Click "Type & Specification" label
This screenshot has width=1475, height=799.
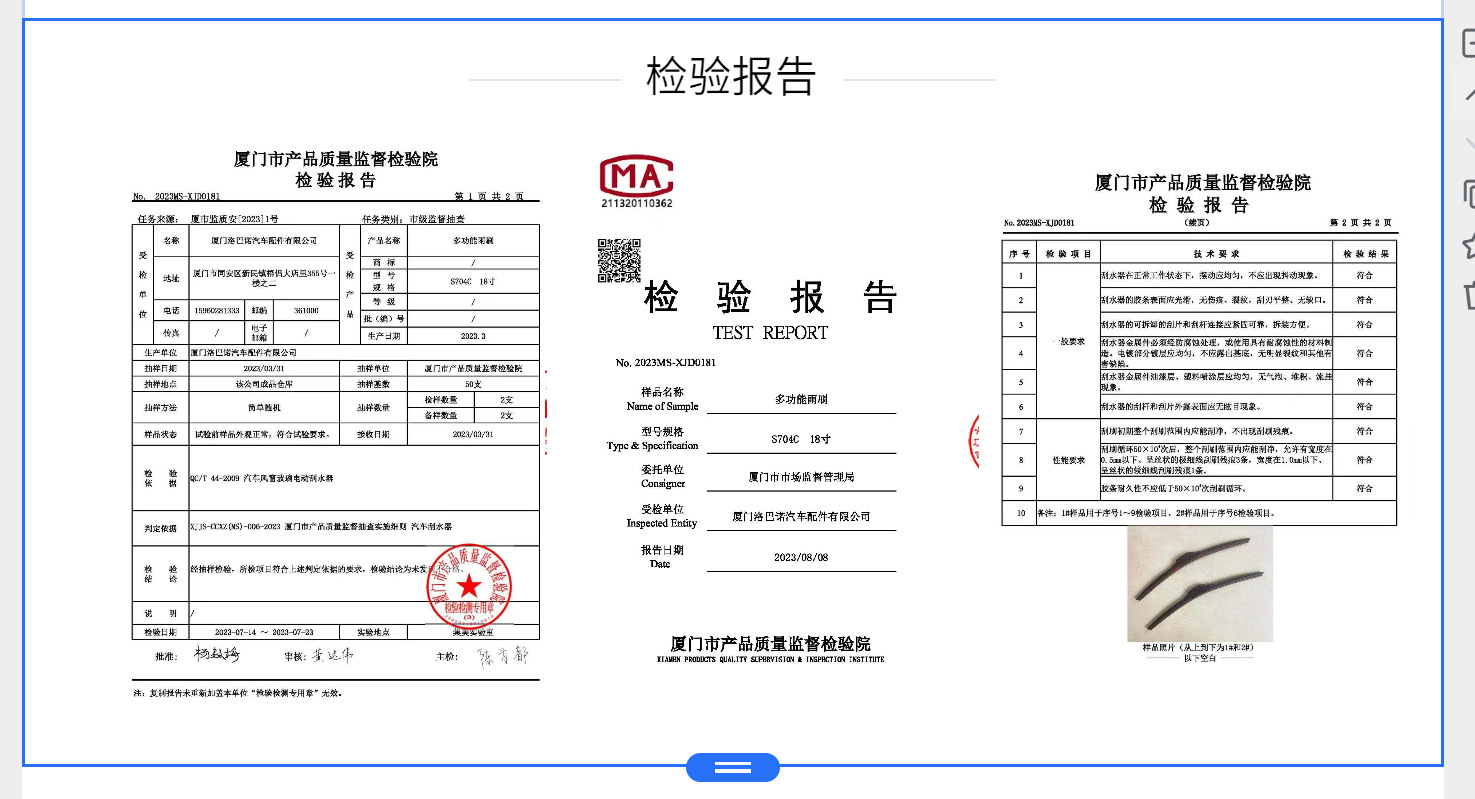tap(652, 446)
